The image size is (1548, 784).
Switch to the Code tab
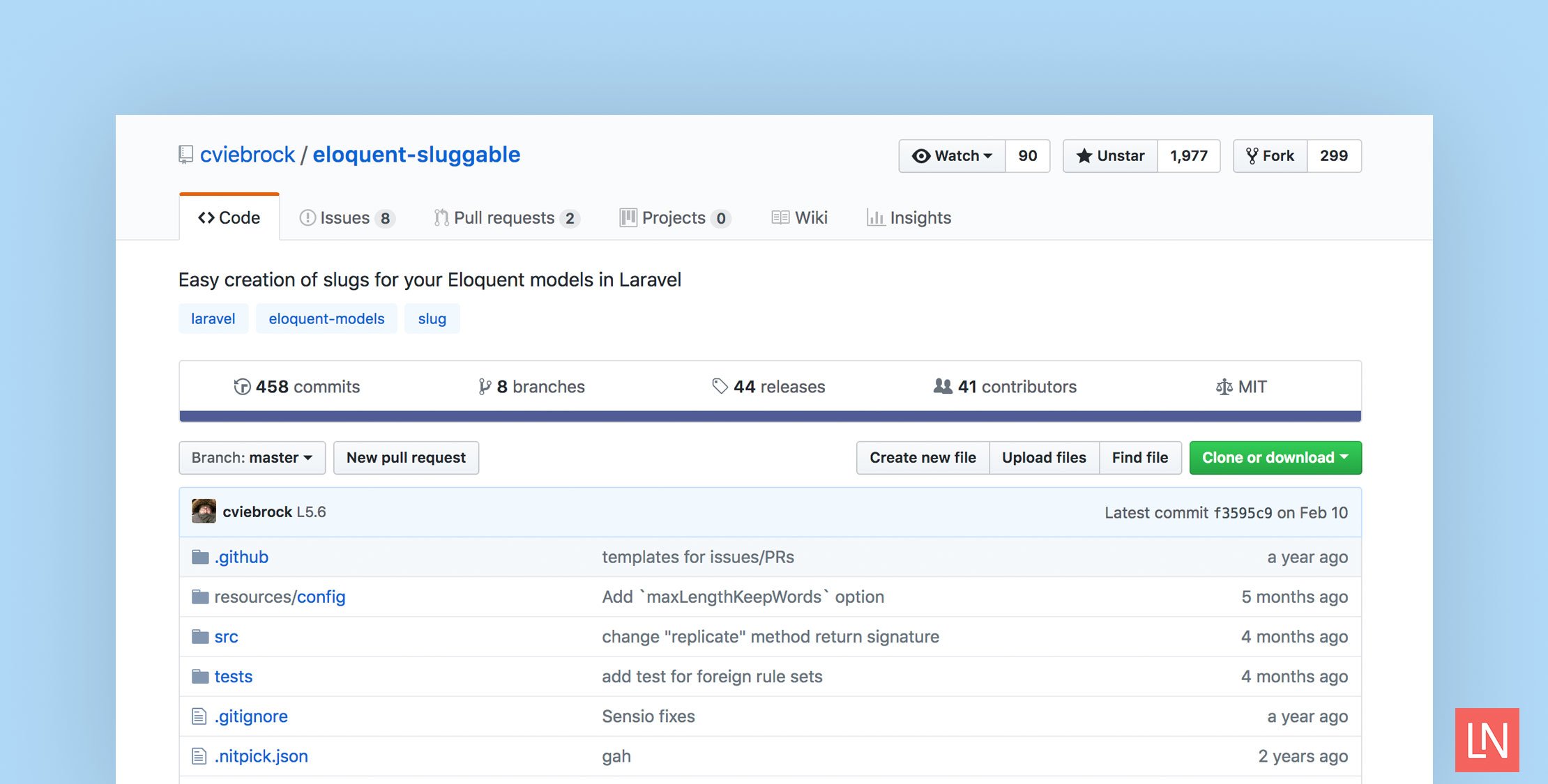pos(229,217)
